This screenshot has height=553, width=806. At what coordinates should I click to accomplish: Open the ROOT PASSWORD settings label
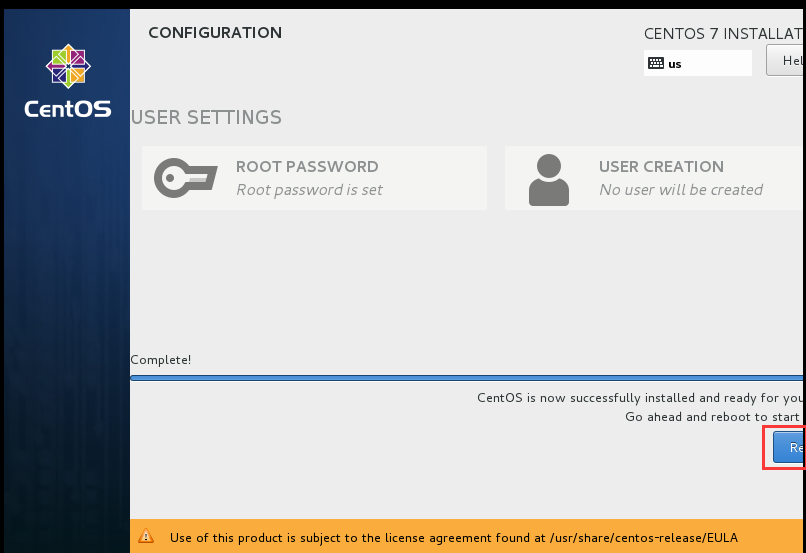tap(307, 167)
